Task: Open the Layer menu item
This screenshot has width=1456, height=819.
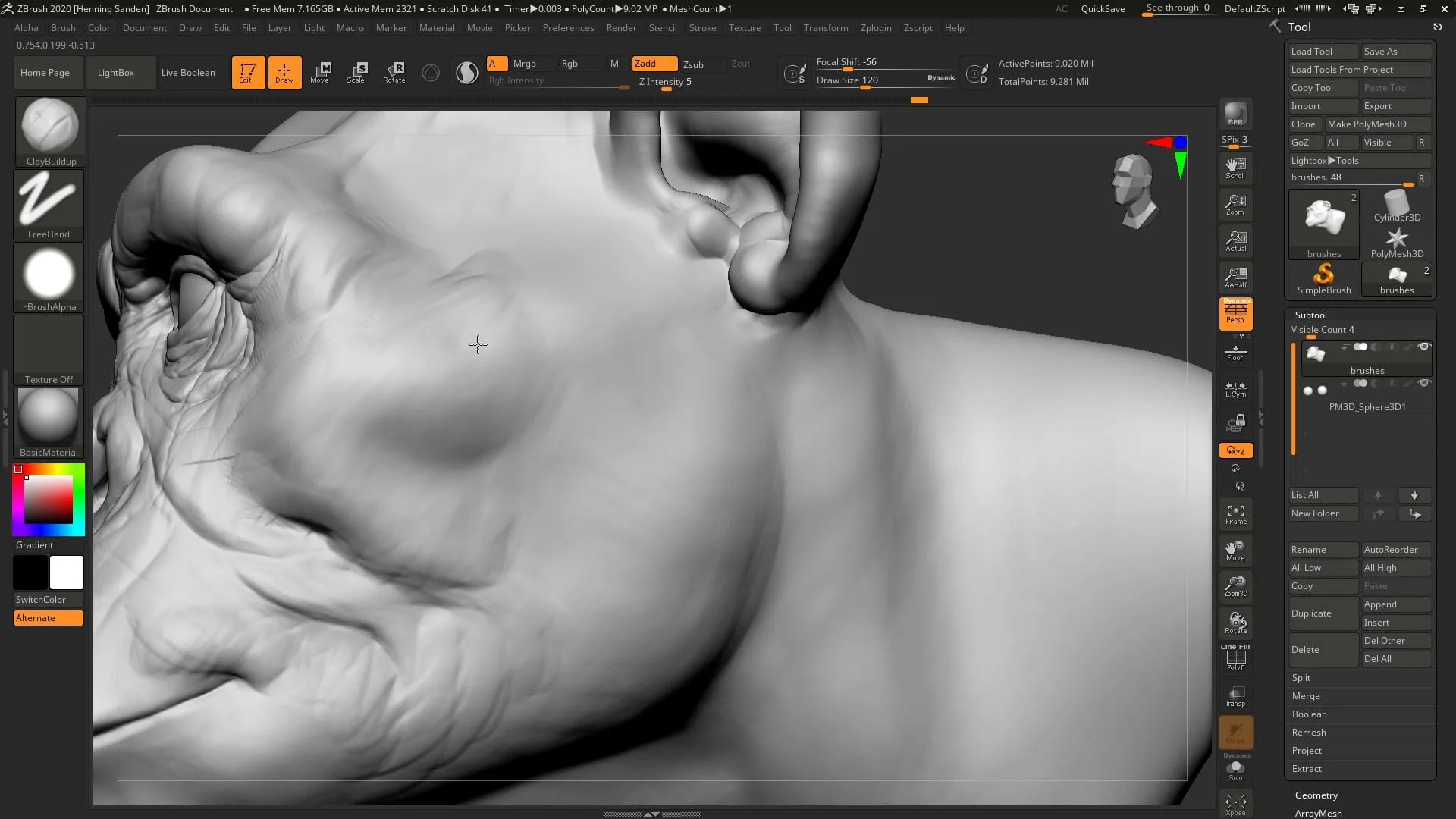Action: (x=280, y=27)
